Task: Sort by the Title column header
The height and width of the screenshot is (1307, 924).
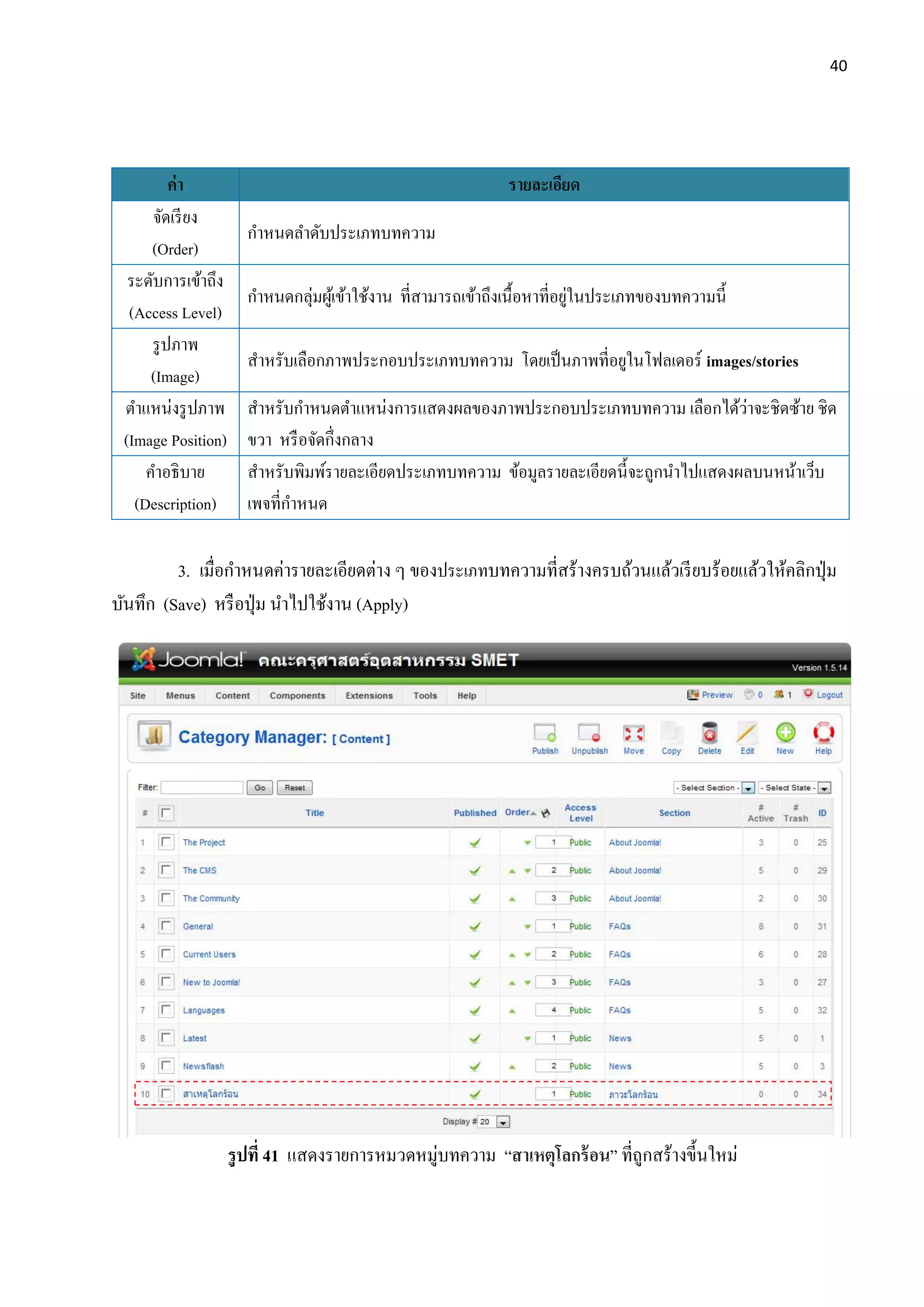Action: [x=314, y=813]
